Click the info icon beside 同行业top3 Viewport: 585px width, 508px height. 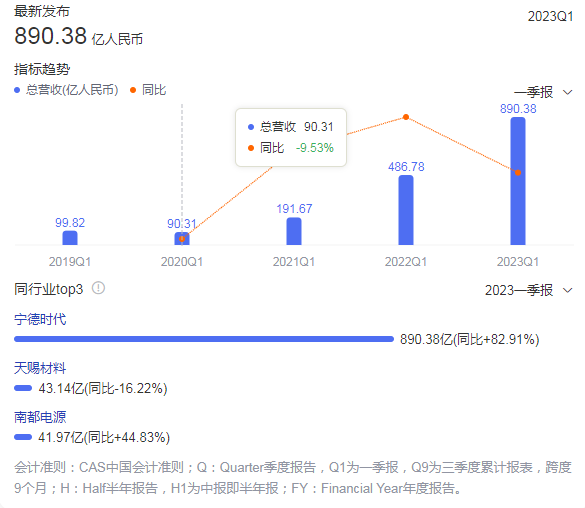click(98, 288)
